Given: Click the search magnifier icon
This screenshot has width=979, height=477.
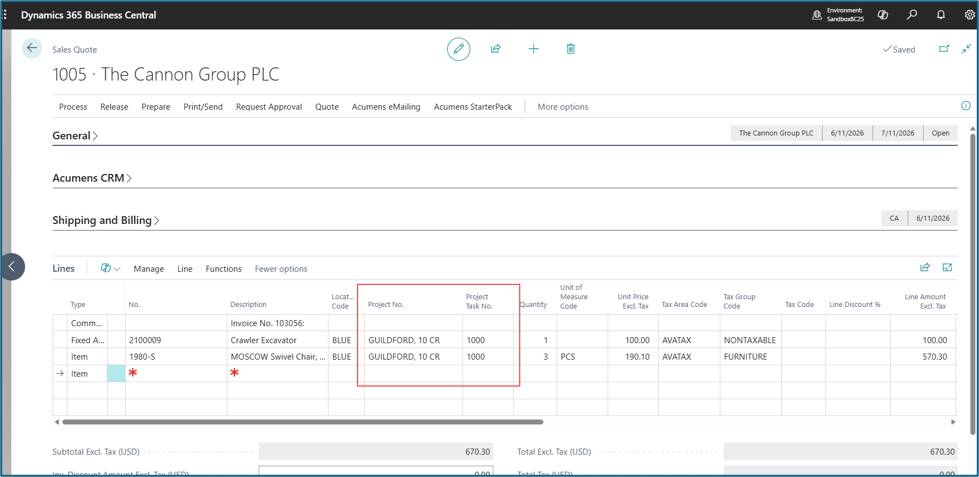Looking at the screenshot, I should click(912, 15).
